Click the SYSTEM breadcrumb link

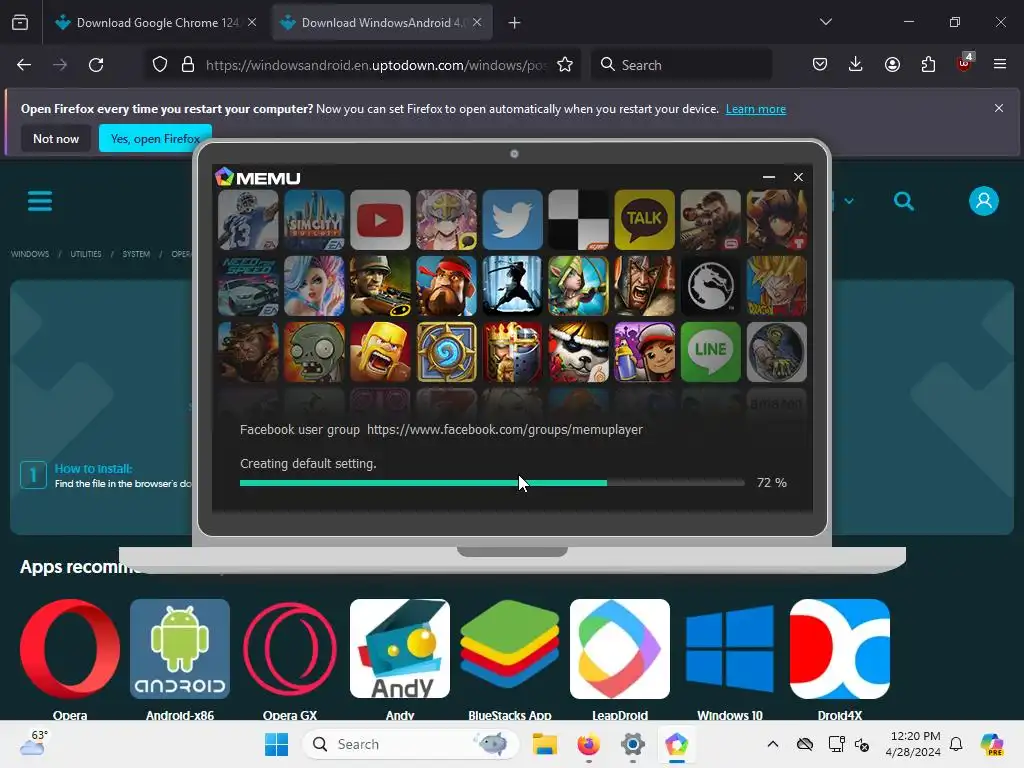[x=136, y=254]
